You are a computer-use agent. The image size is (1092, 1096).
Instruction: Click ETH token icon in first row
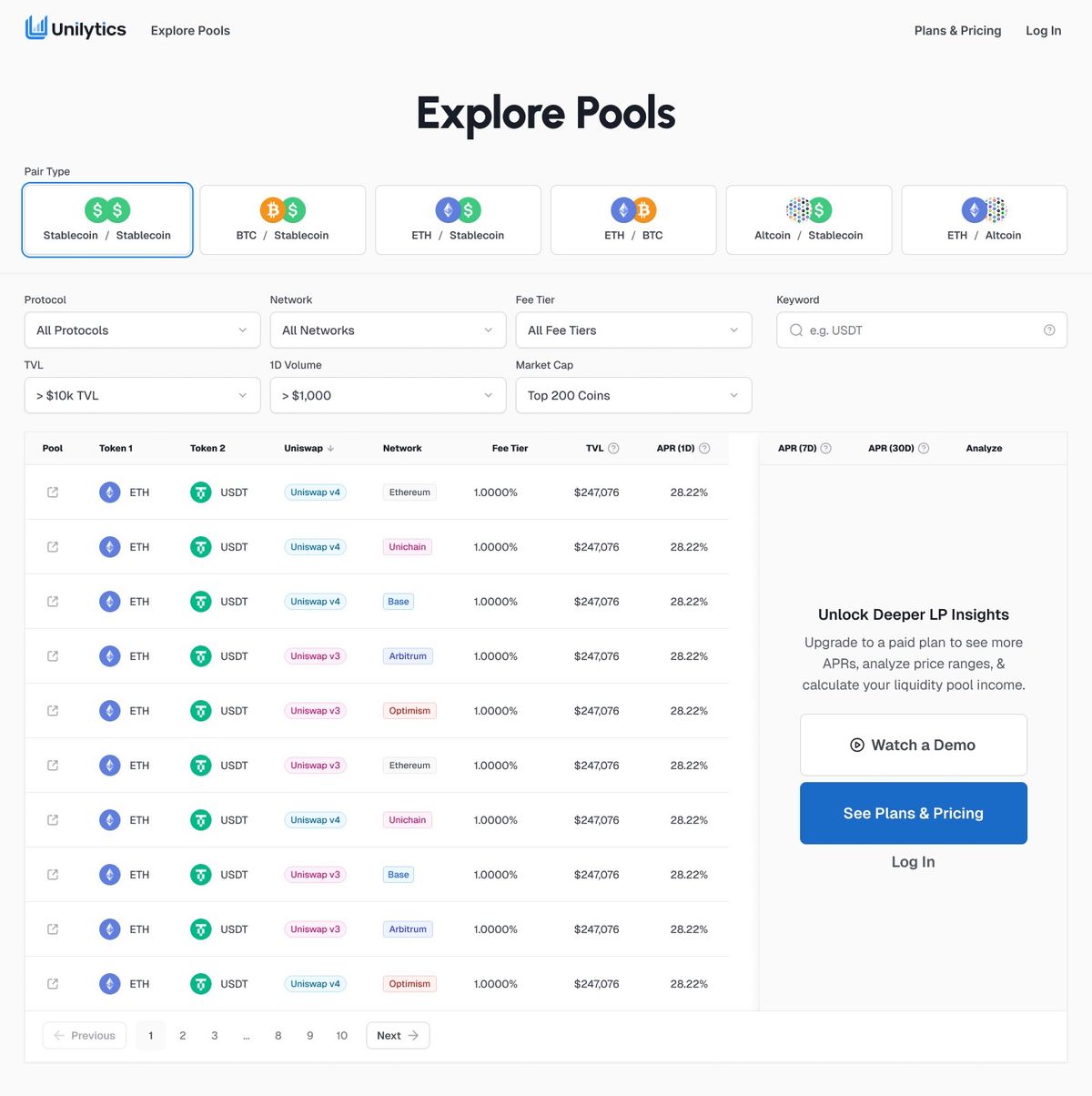point(110,492)
